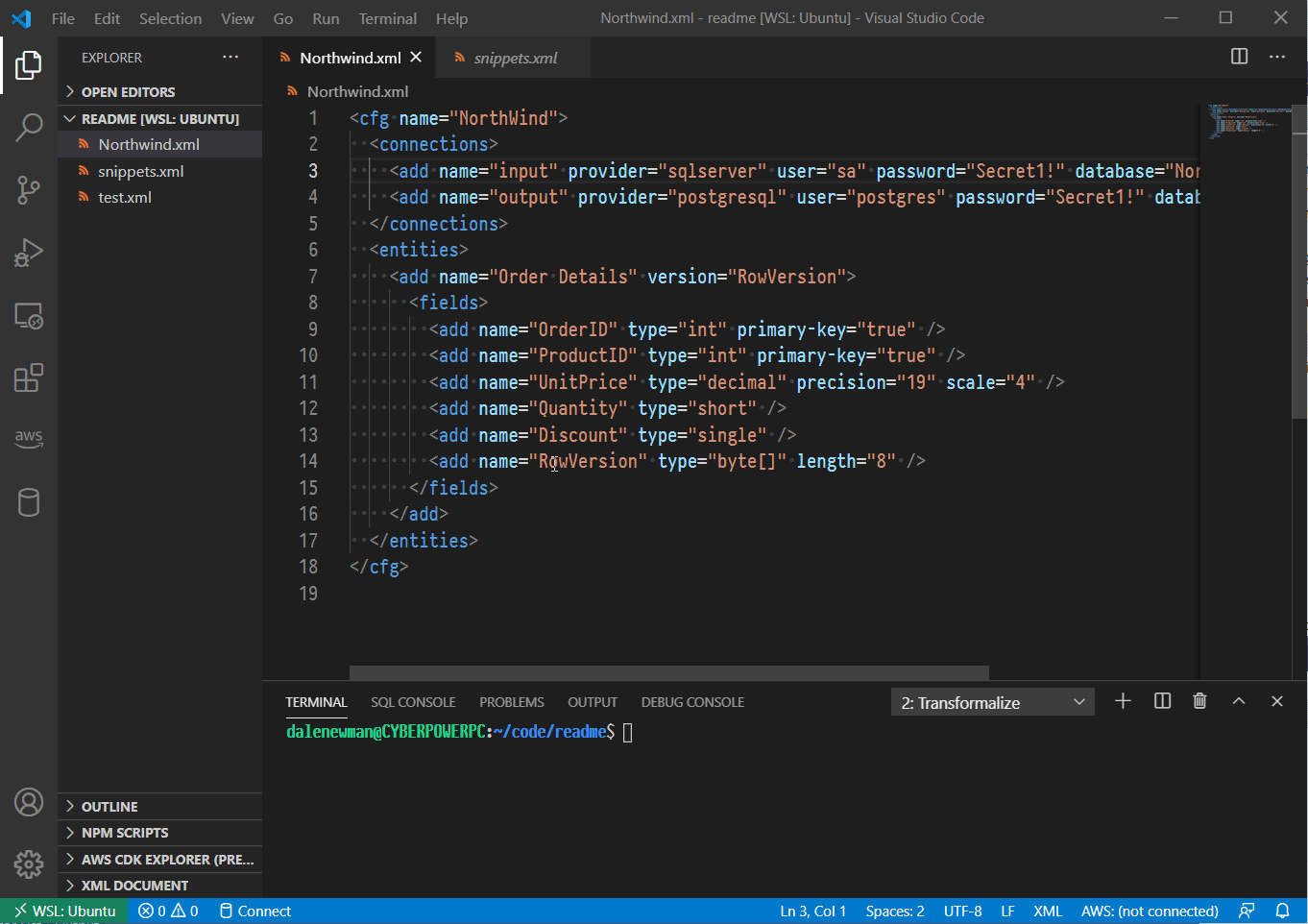The image size is (1308, 924).
Task: Expand the Open Editors section
Action: click(159, 92)
